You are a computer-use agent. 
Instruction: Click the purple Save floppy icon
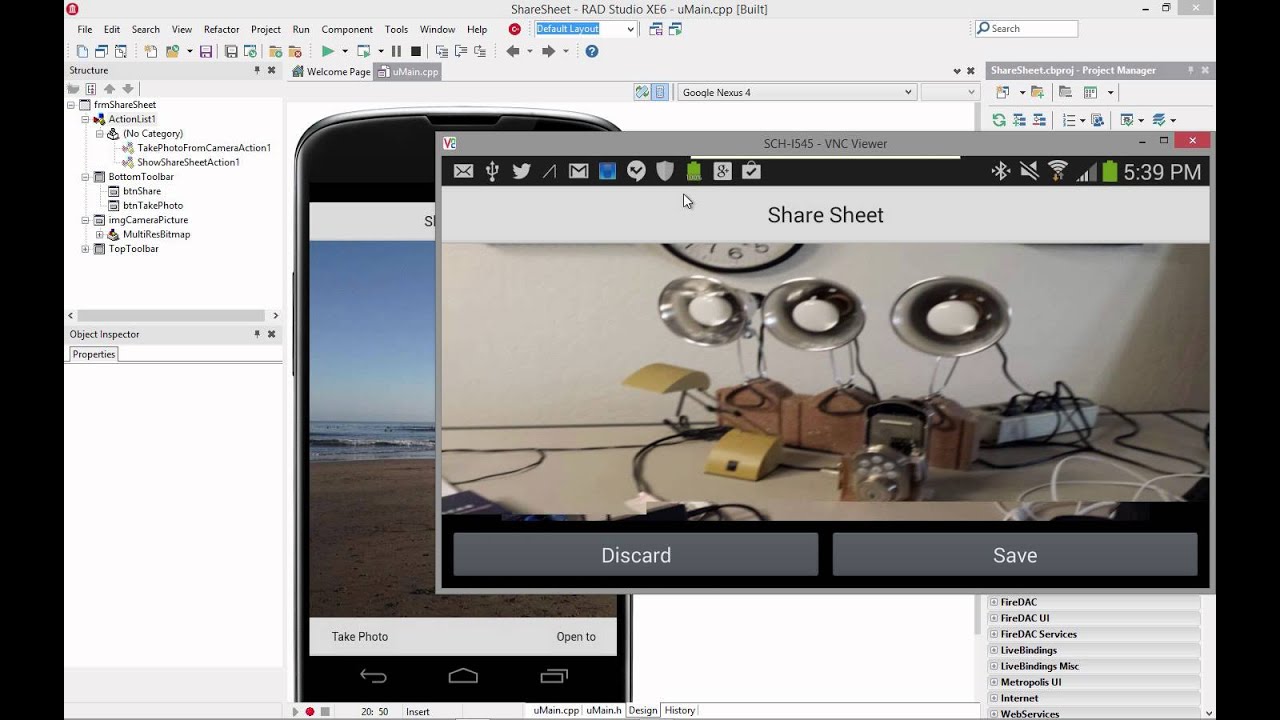206,51
